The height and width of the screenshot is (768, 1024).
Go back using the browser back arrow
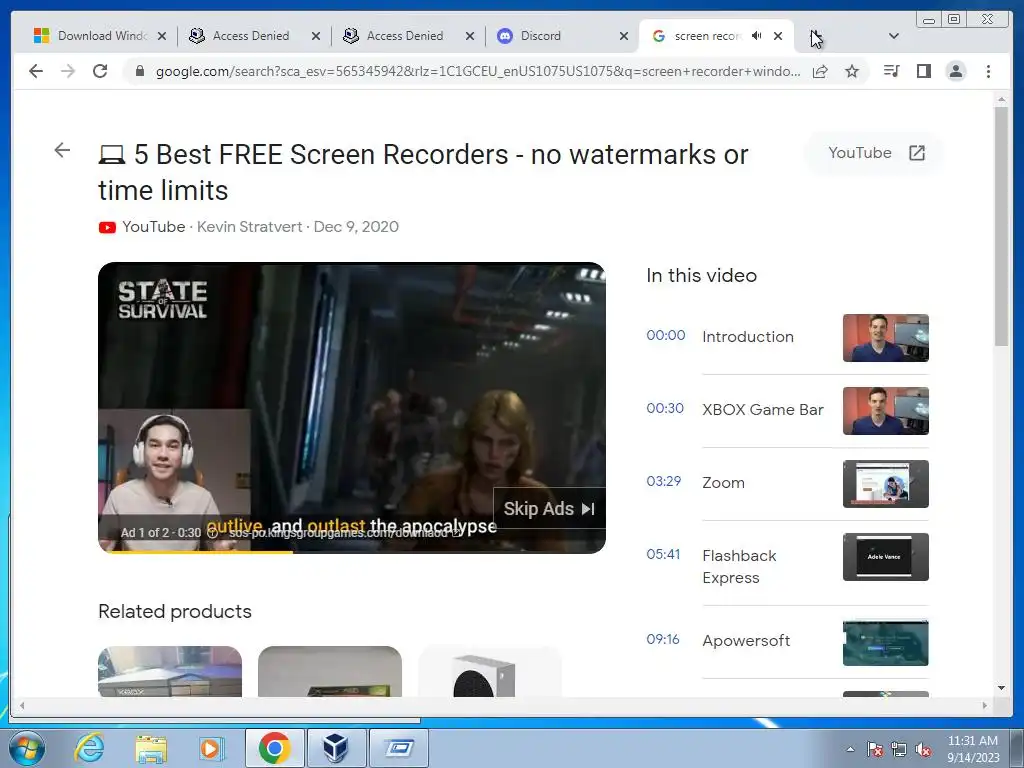36,71
